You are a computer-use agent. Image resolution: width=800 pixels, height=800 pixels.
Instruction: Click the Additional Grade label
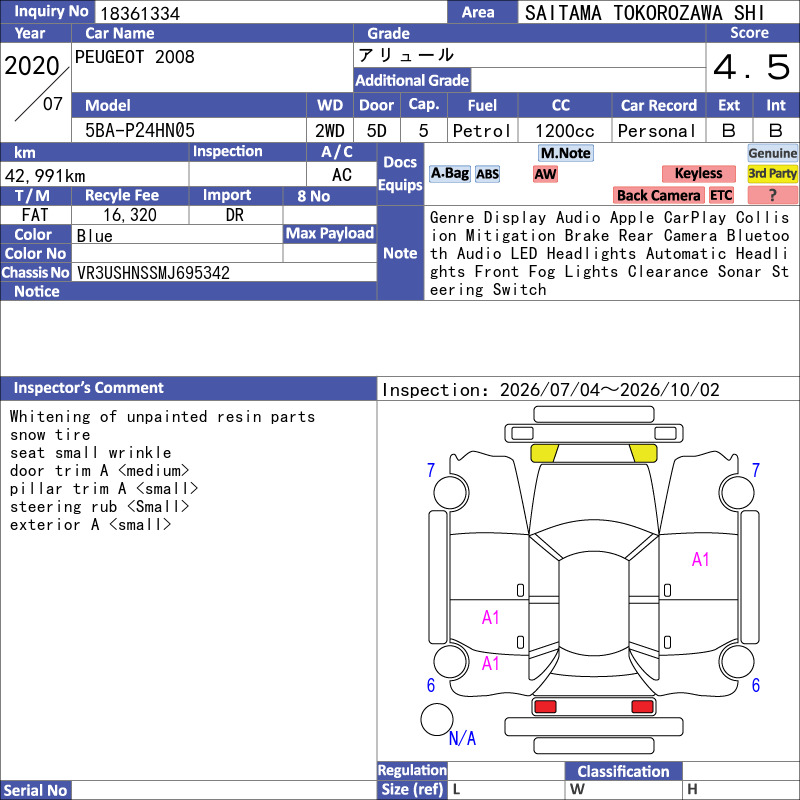[412, 80]
